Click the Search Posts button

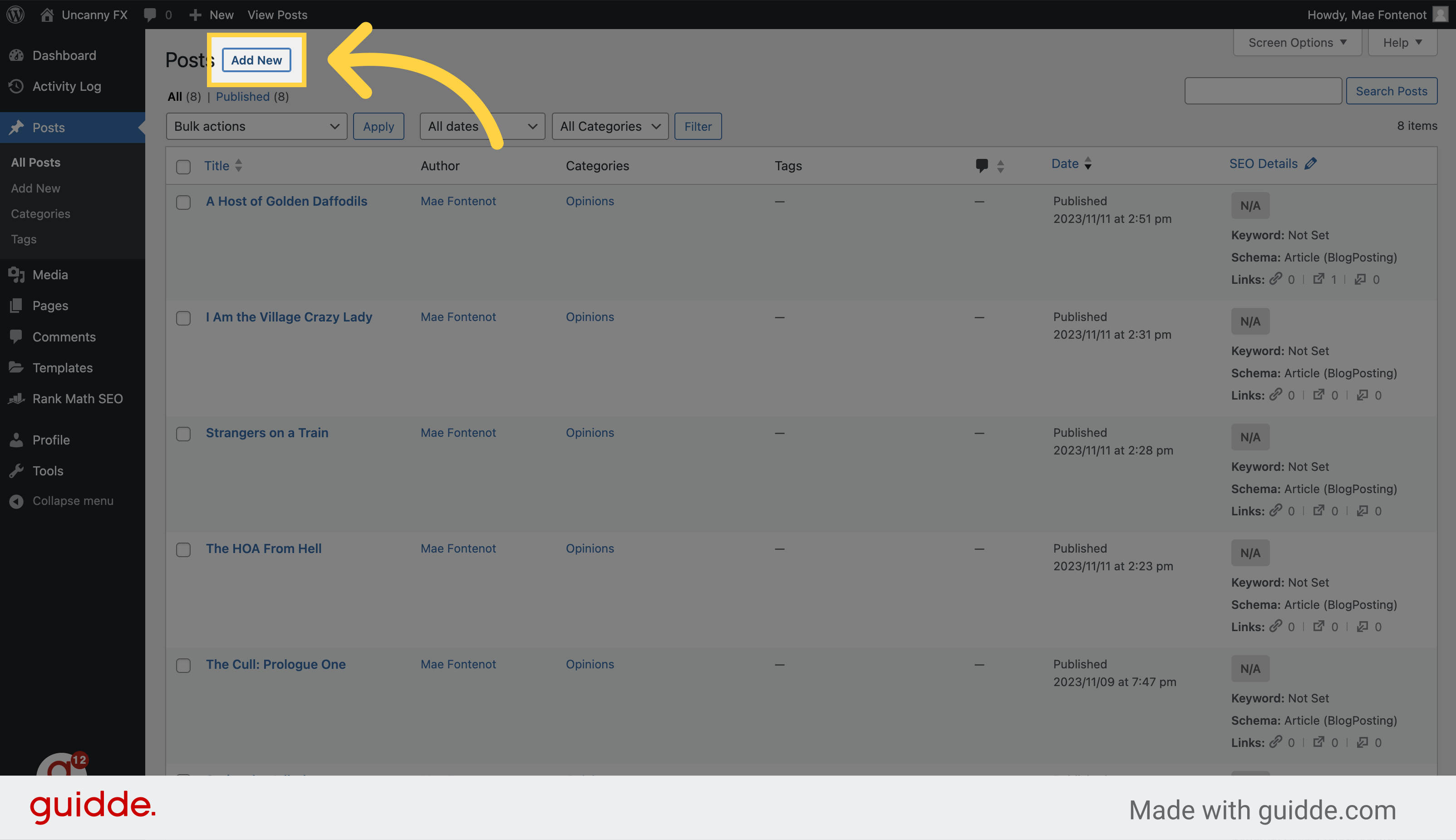click(1391, 90)
